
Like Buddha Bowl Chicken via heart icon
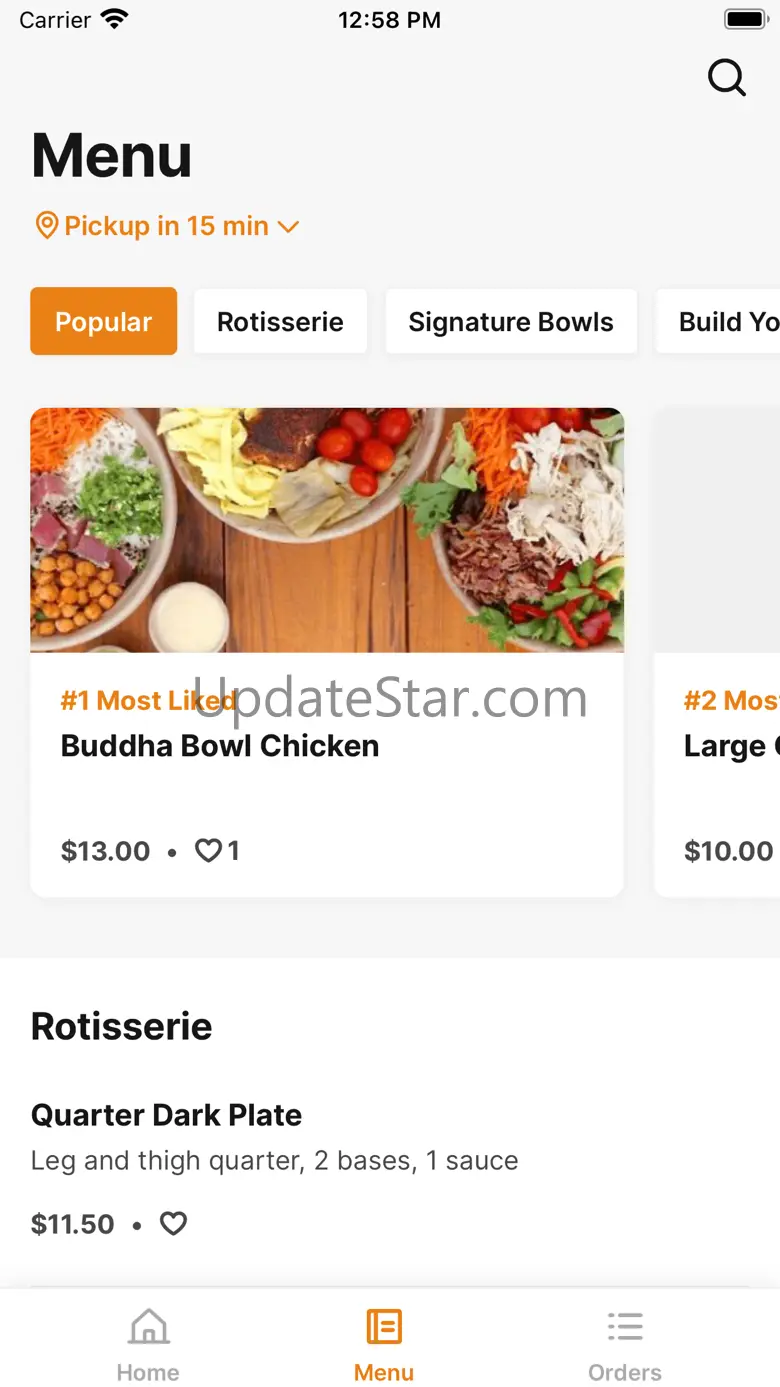(x=207, y=851)
